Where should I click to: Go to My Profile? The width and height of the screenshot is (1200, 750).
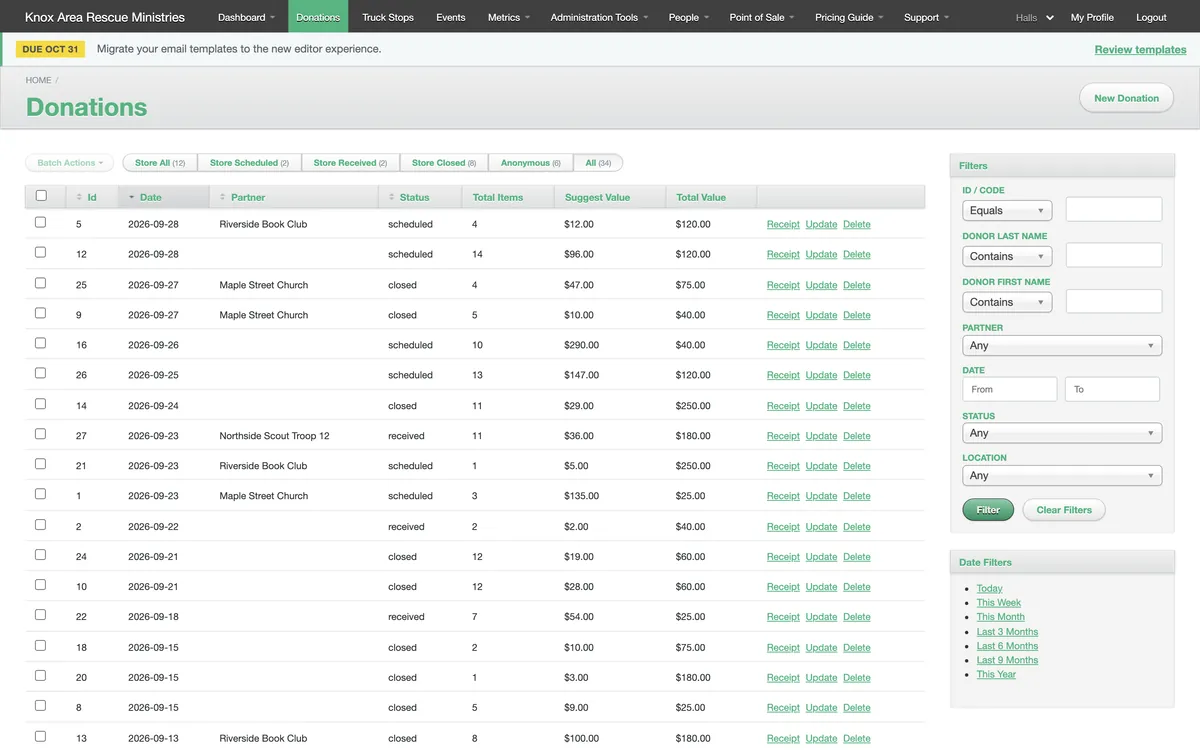pos(1092,17)
